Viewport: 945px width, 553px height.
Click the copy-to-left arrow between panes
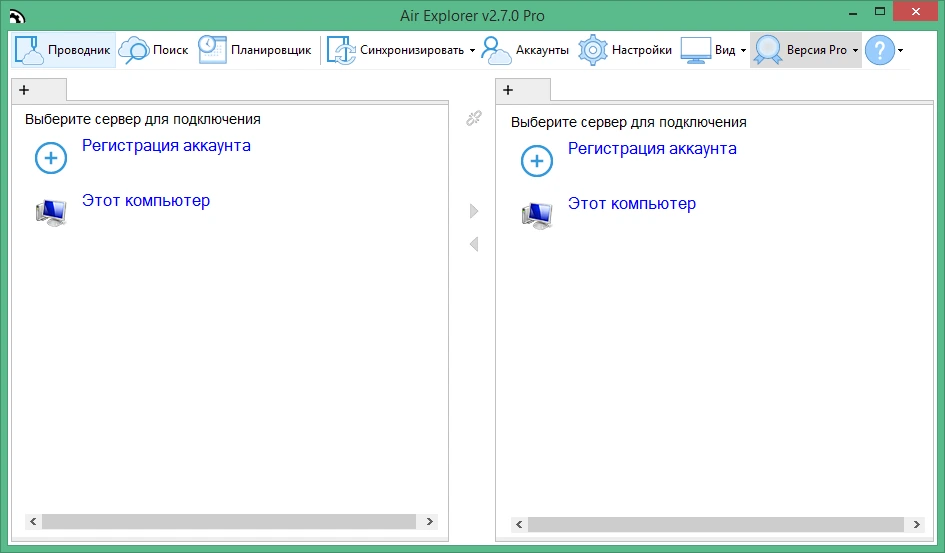[x=474, y=244]
